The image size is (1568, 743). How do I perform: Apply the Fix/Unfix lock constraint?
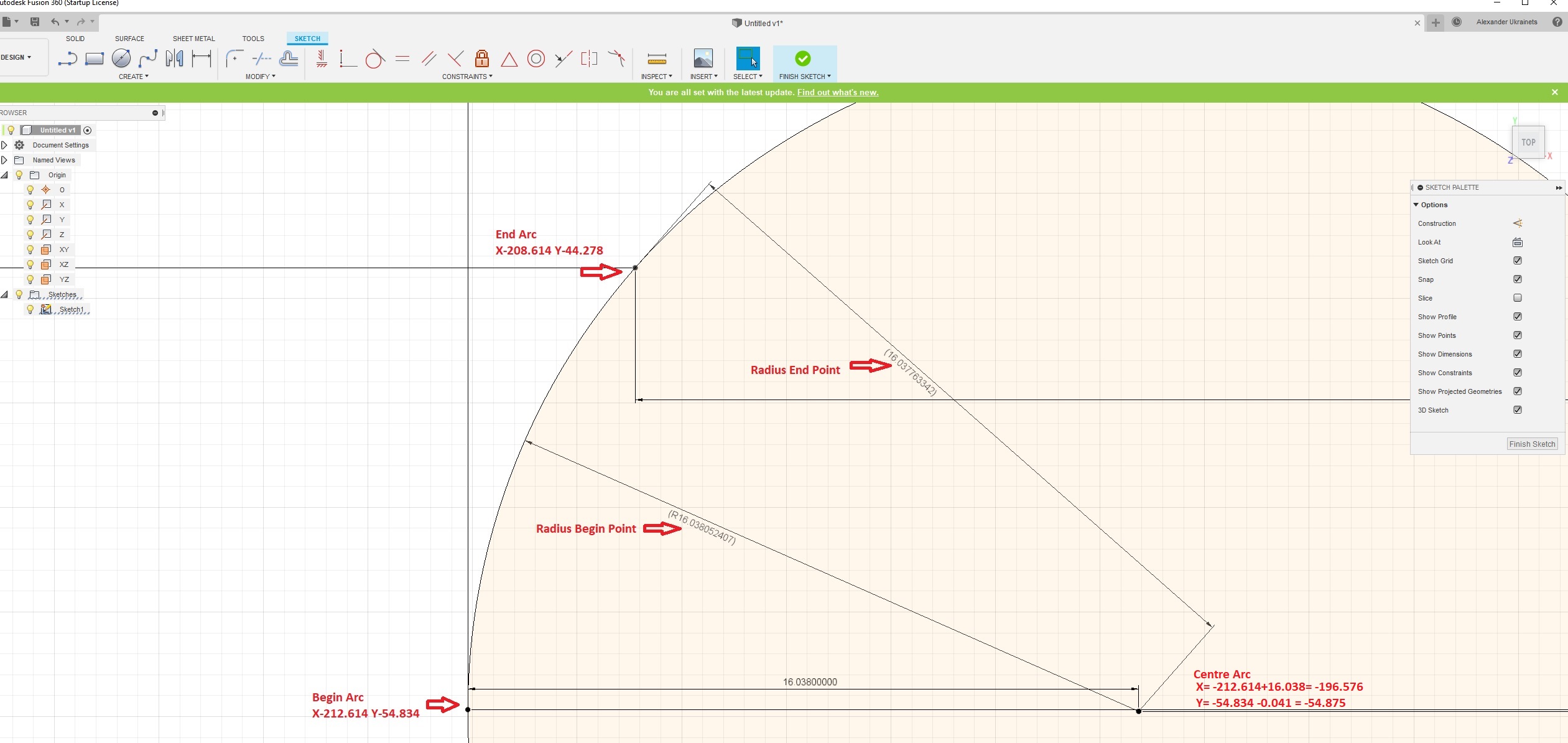[x=481, y=59]
